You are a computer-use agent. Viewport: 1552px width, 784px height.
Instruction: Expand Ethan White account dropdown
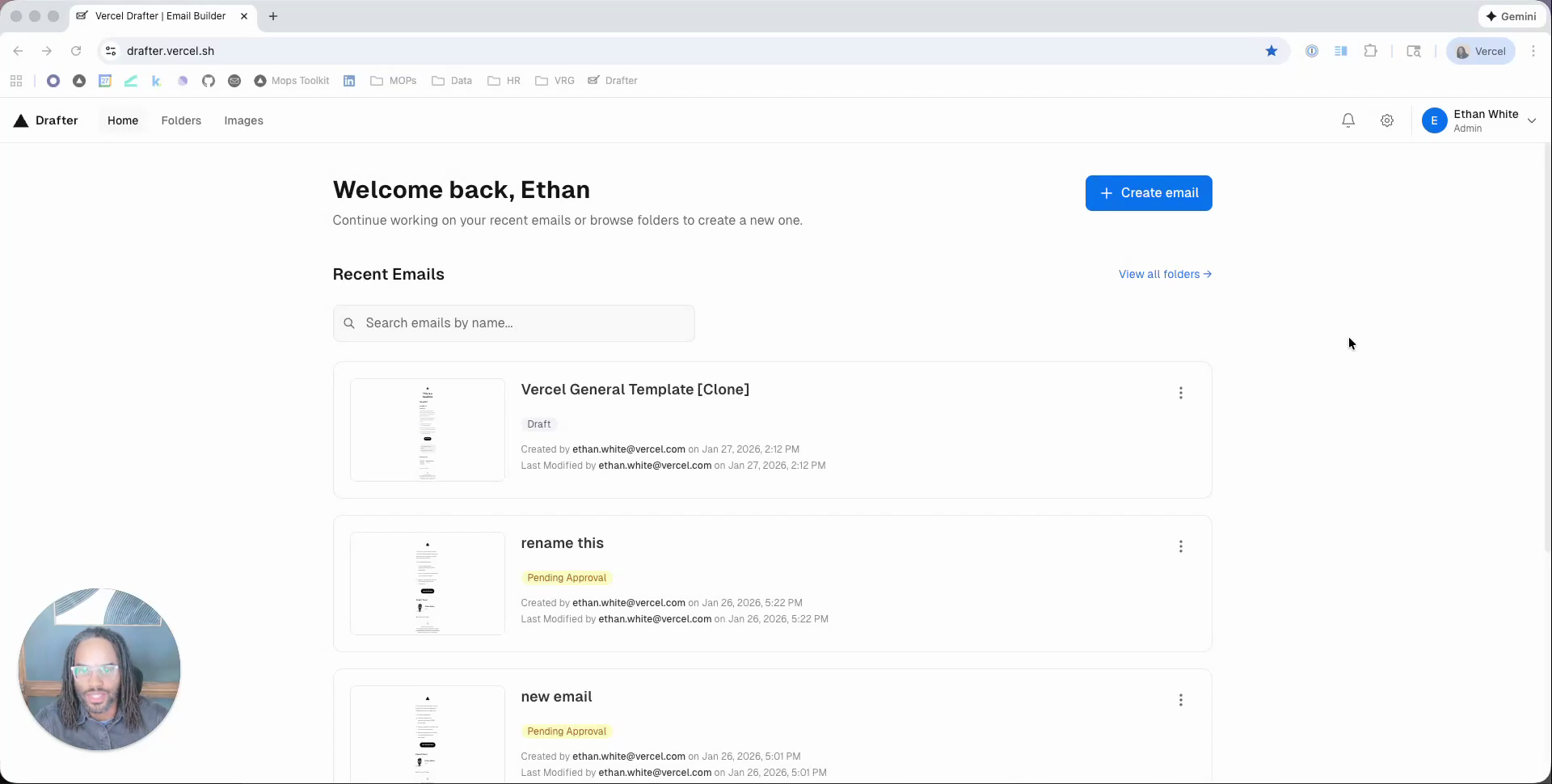tap(1531, 120)
